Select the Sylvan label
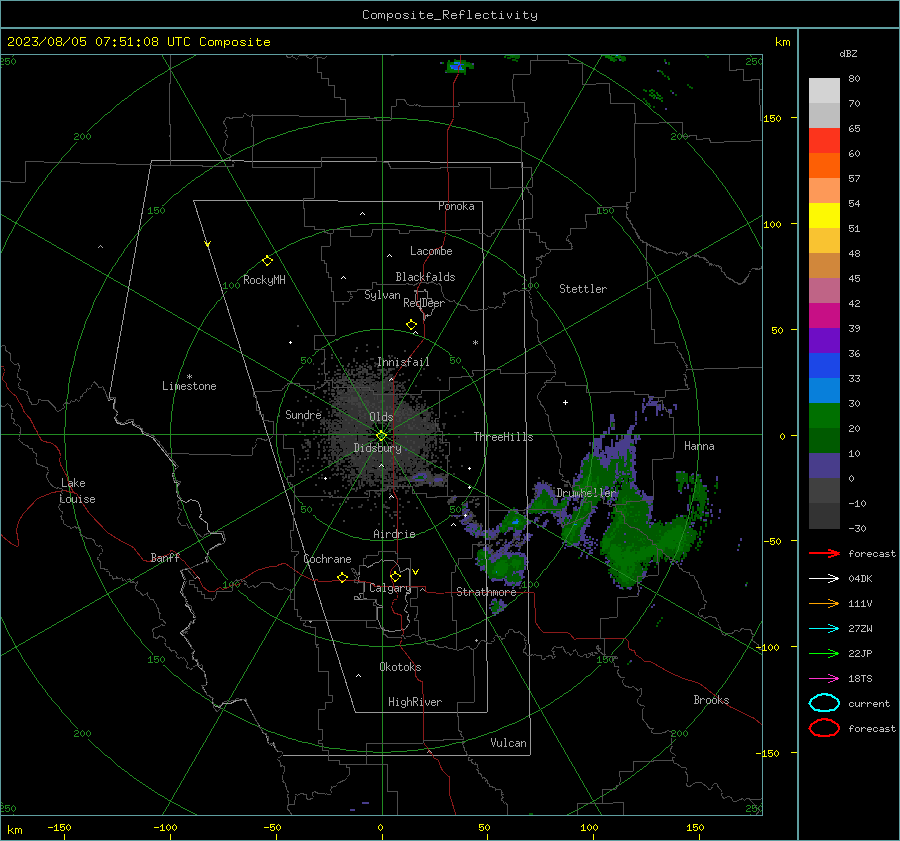Screen dimensions: 900x841 [x=382, y=295]
